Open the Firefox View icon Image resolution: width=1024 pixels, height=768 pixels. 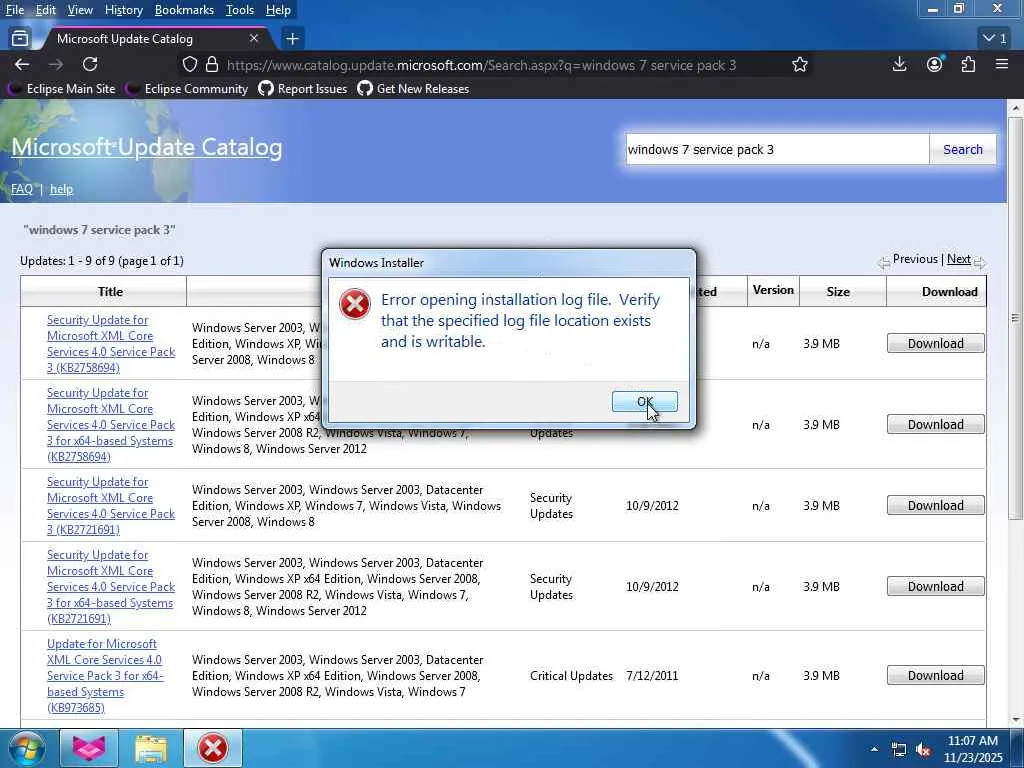click(x=20, y=39)
